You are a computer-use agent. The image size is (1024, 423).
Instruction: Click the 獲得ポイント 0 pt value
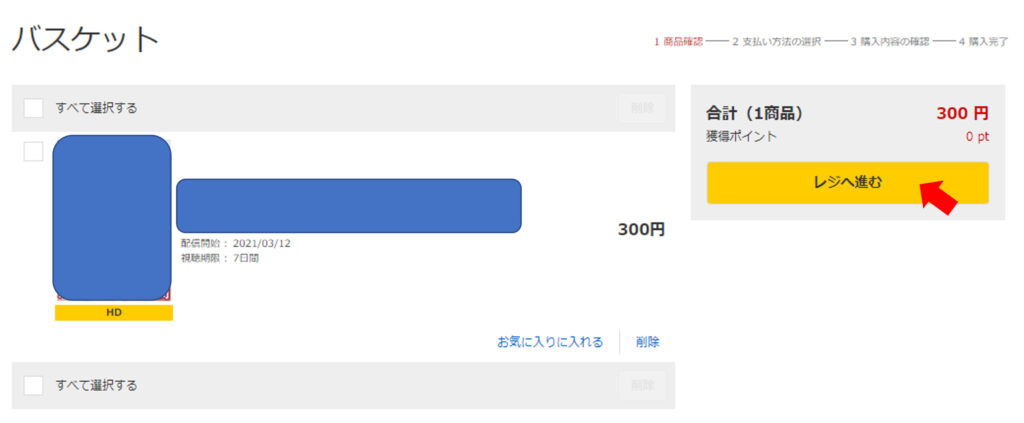point(977,137)
